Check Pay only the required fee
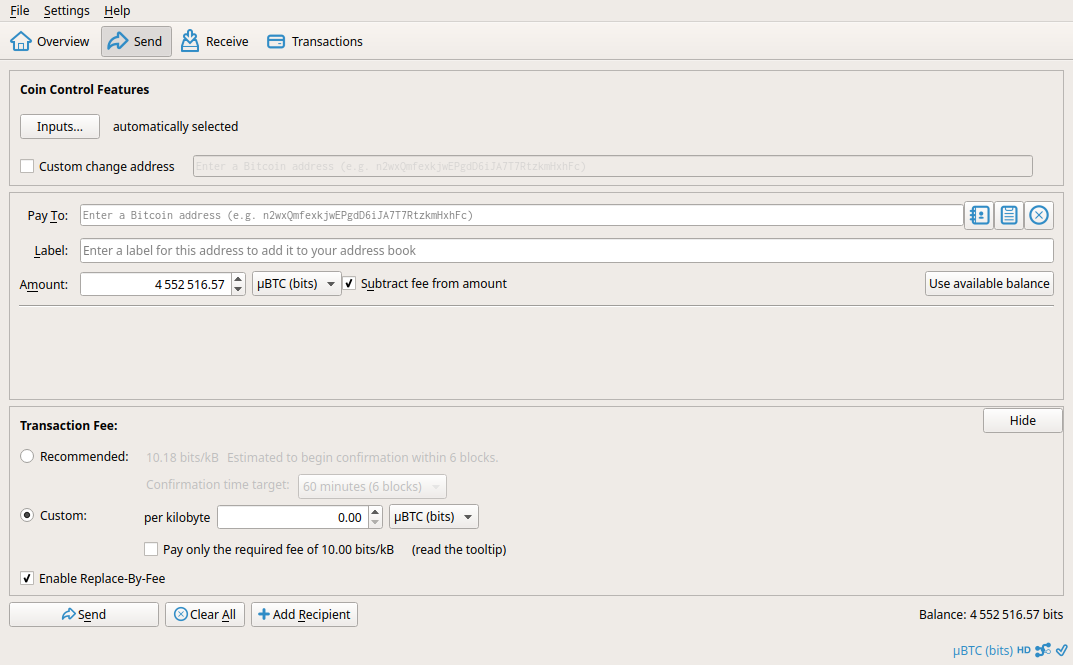Viewport: 1073px width, 665px height. point(151,549)
